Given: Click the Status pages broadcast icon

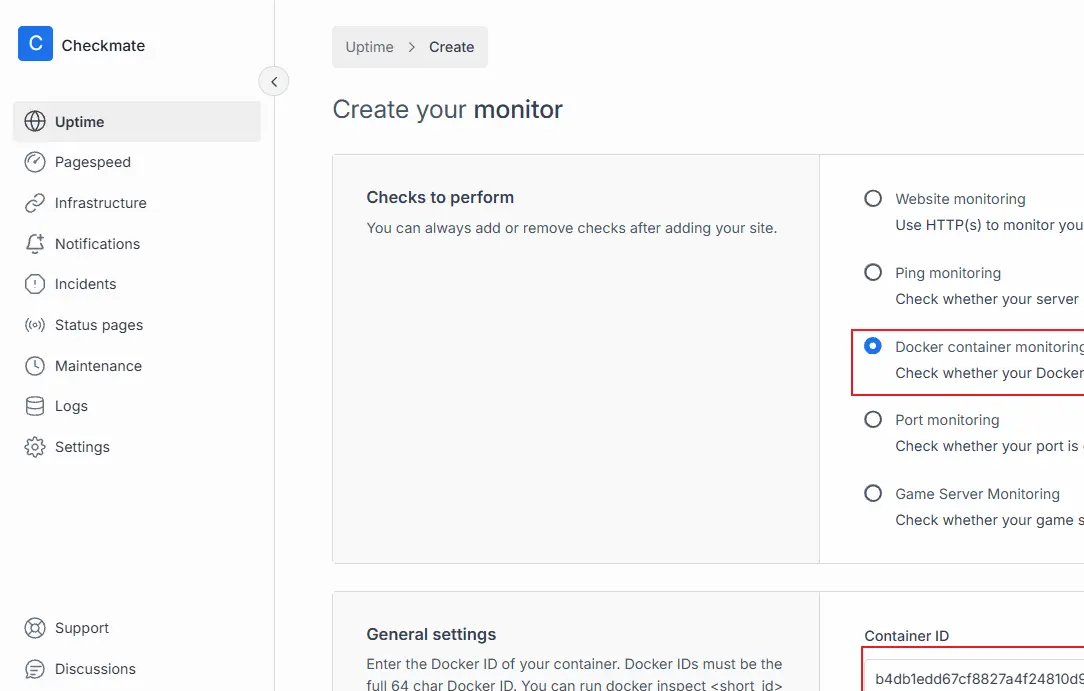Looking at the screenshot, I should [x=35, y=325].
